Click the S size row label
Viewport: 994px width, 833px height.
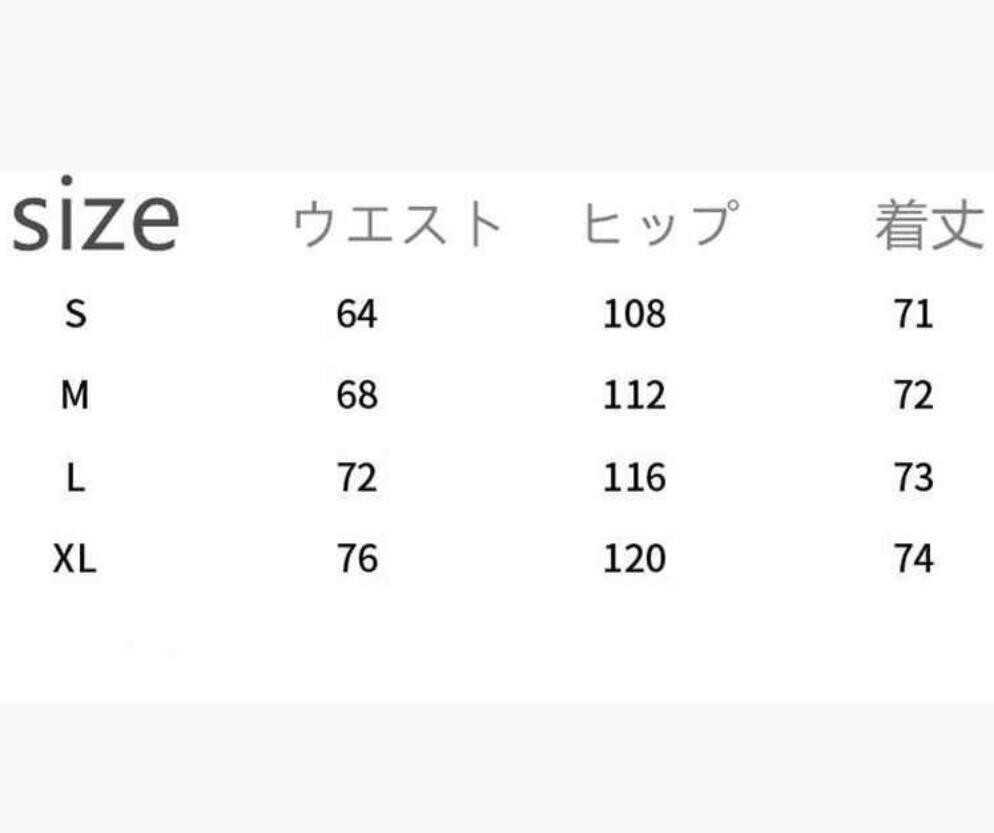click(x=76, y=315)
